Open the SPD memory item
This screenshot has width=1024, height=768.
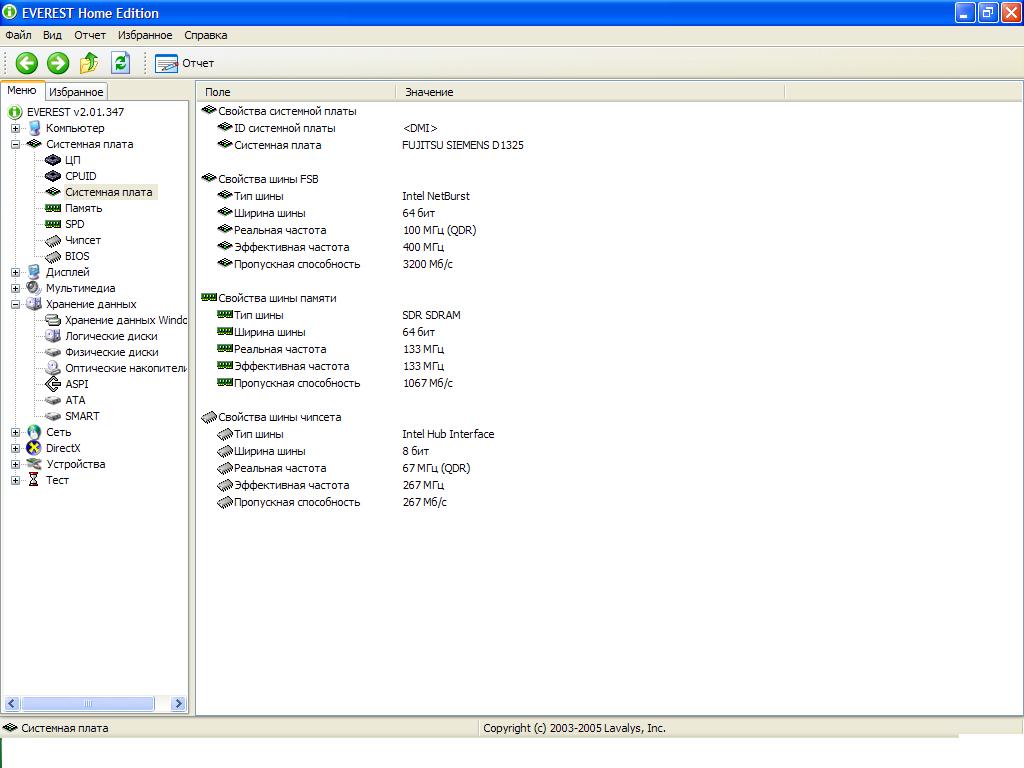[x=75, y=224]
